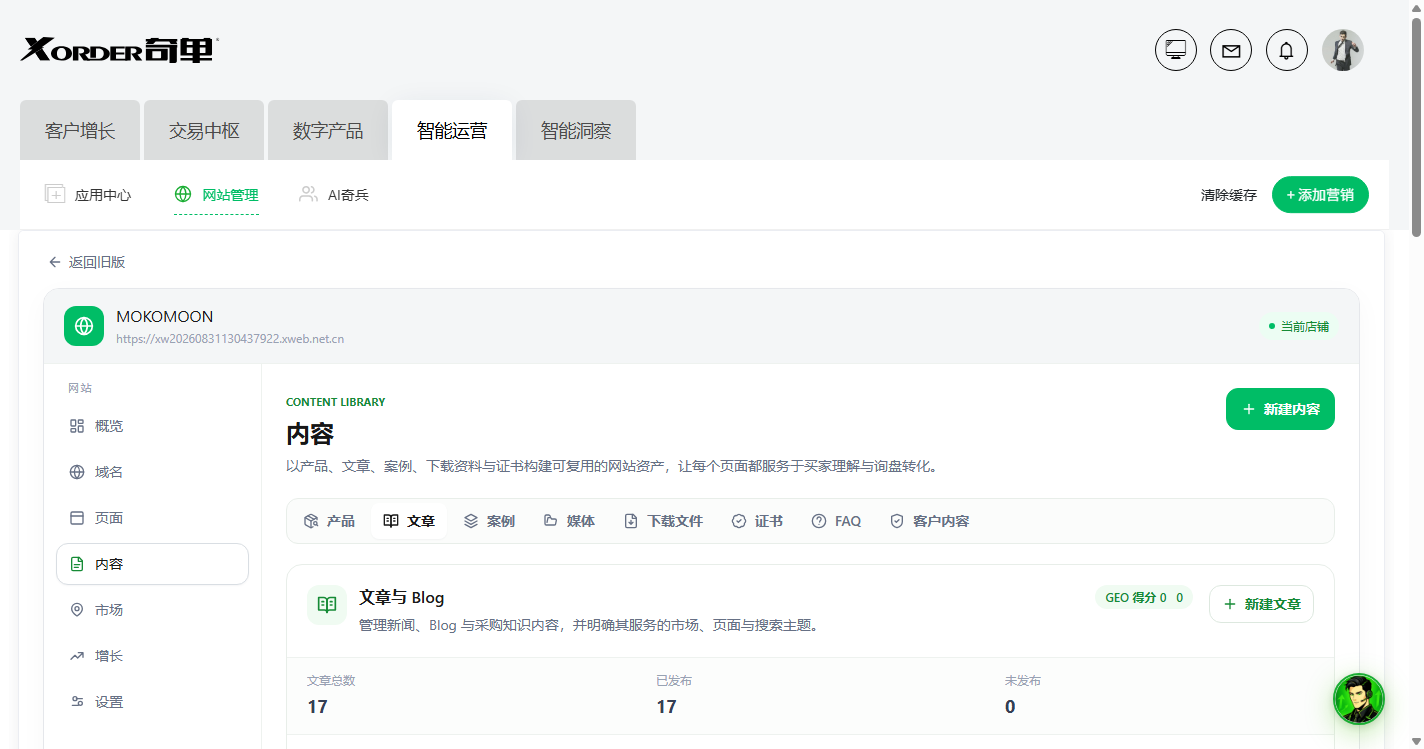Open 概览 in the site sidebar
This screenshot has width=1424, height=749.
pyautogui.click(x=152, y=426)
